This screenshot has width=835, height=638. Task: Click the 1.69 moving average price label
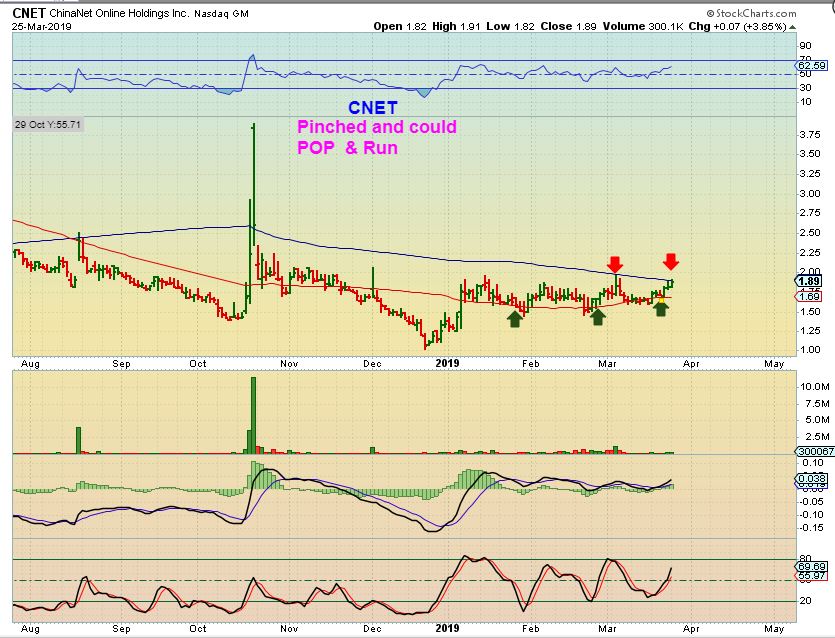click(809, 297)
